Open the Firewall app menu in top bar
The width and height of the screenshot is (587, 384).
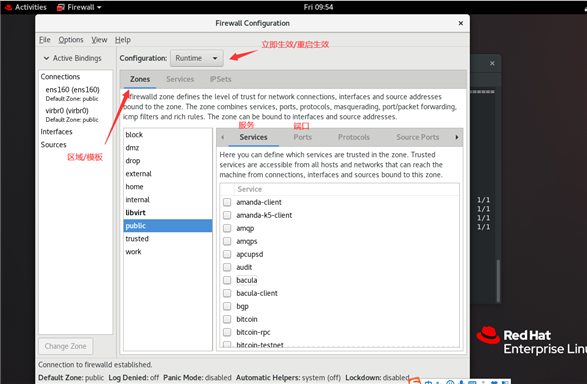(x=79, y=7)
